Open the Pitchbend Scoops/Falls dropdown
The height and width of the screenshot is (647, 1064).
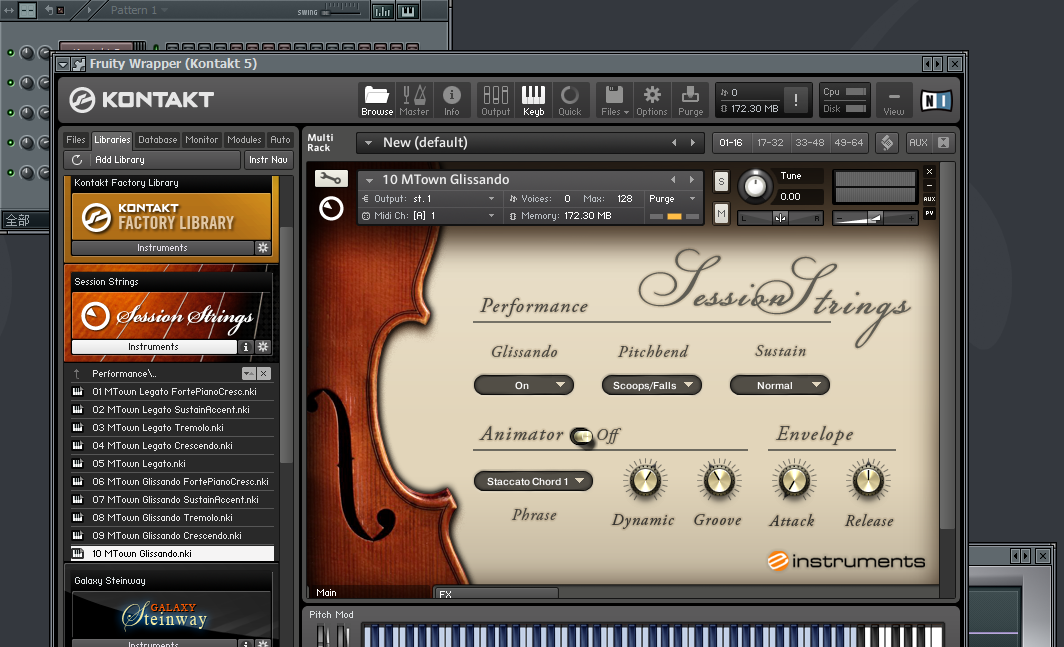point(651,385)
